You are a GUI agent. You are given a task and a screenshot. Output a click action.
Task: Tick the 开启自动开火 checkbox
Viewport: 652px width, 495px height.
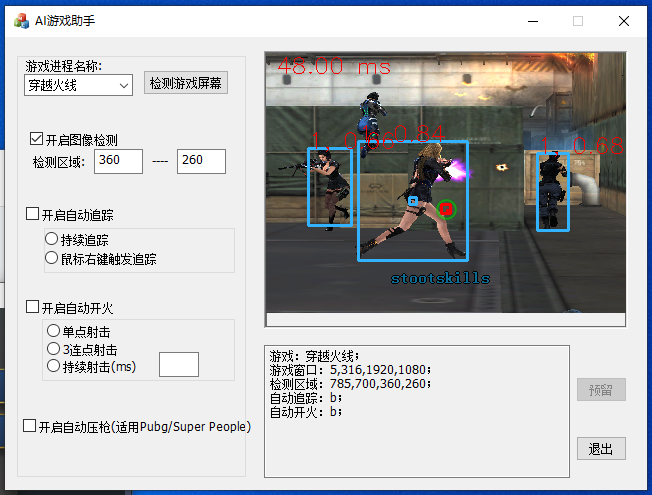(32, 307)
